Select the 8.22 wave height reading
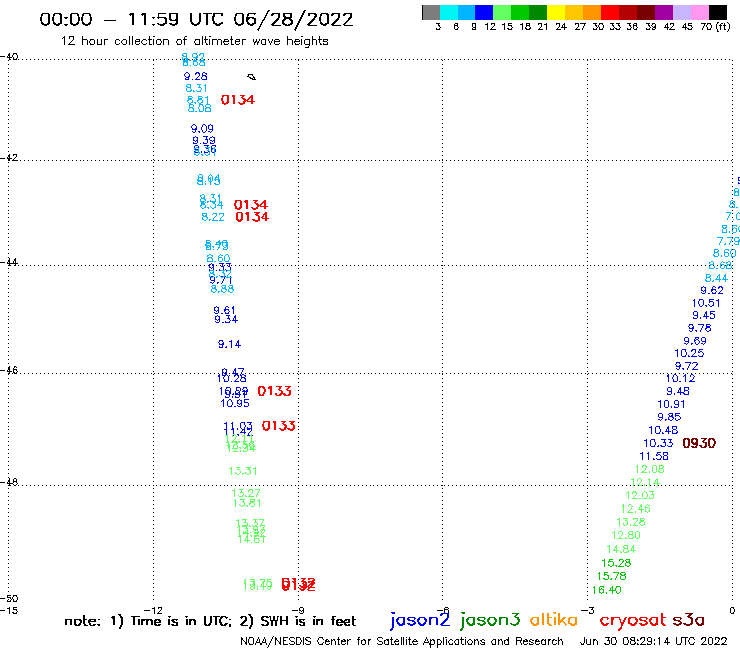740x650 pixels. pyautogui.click(x=213, y=217)
